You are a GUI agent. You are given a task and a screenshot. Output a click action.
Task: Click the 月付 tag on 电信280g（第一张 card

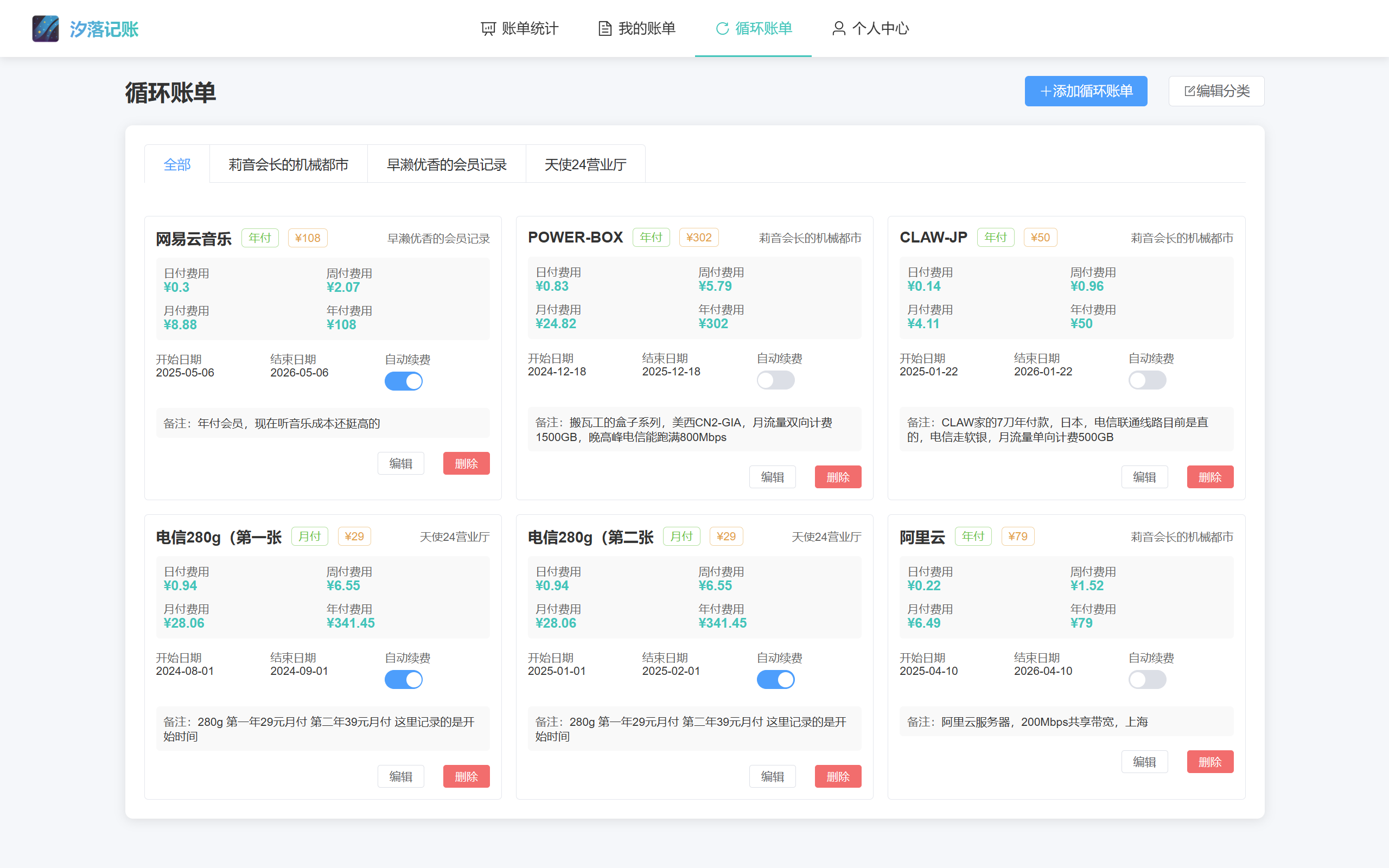309,536
